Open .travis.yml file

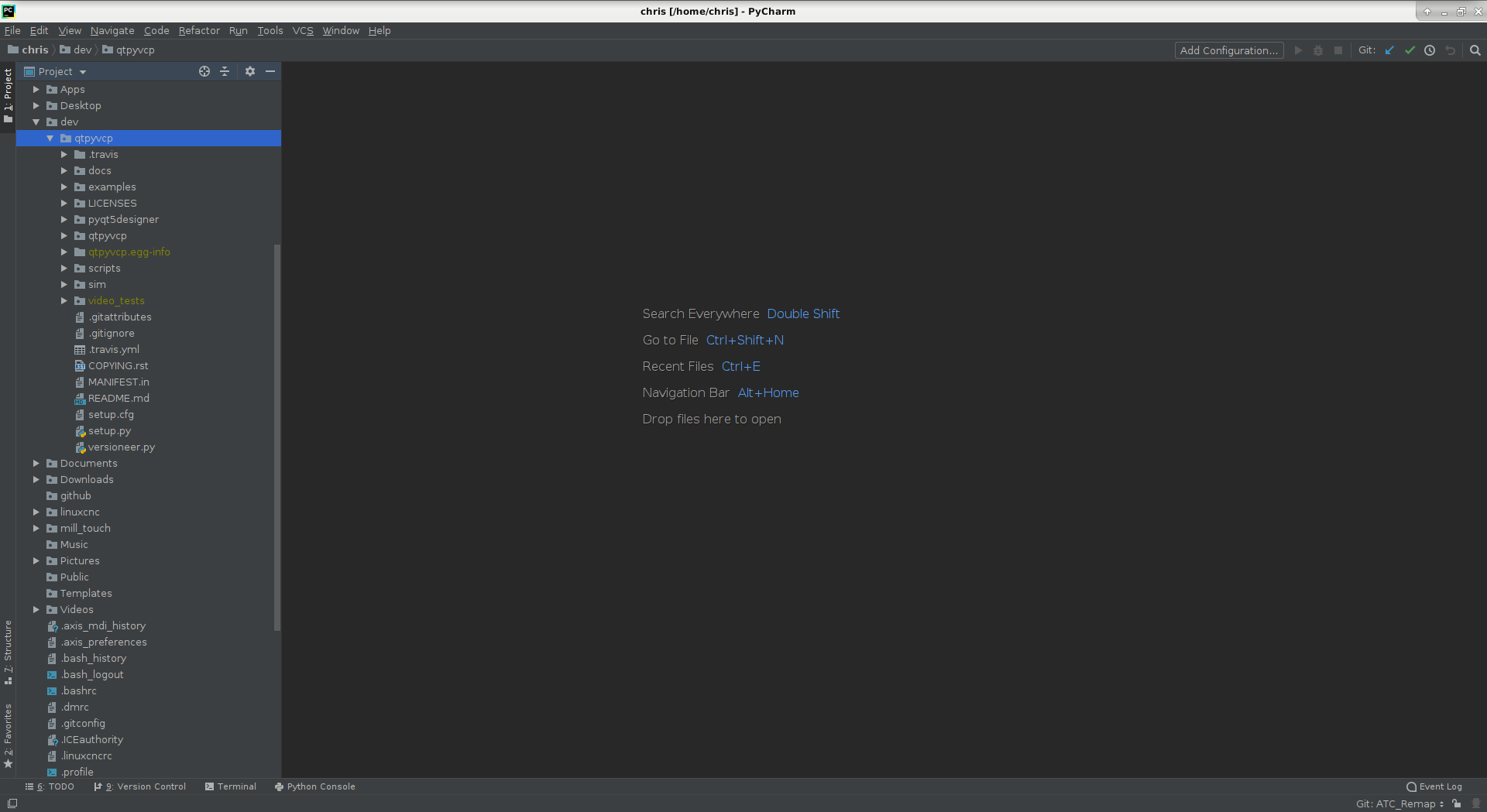[x=113, y=350]
